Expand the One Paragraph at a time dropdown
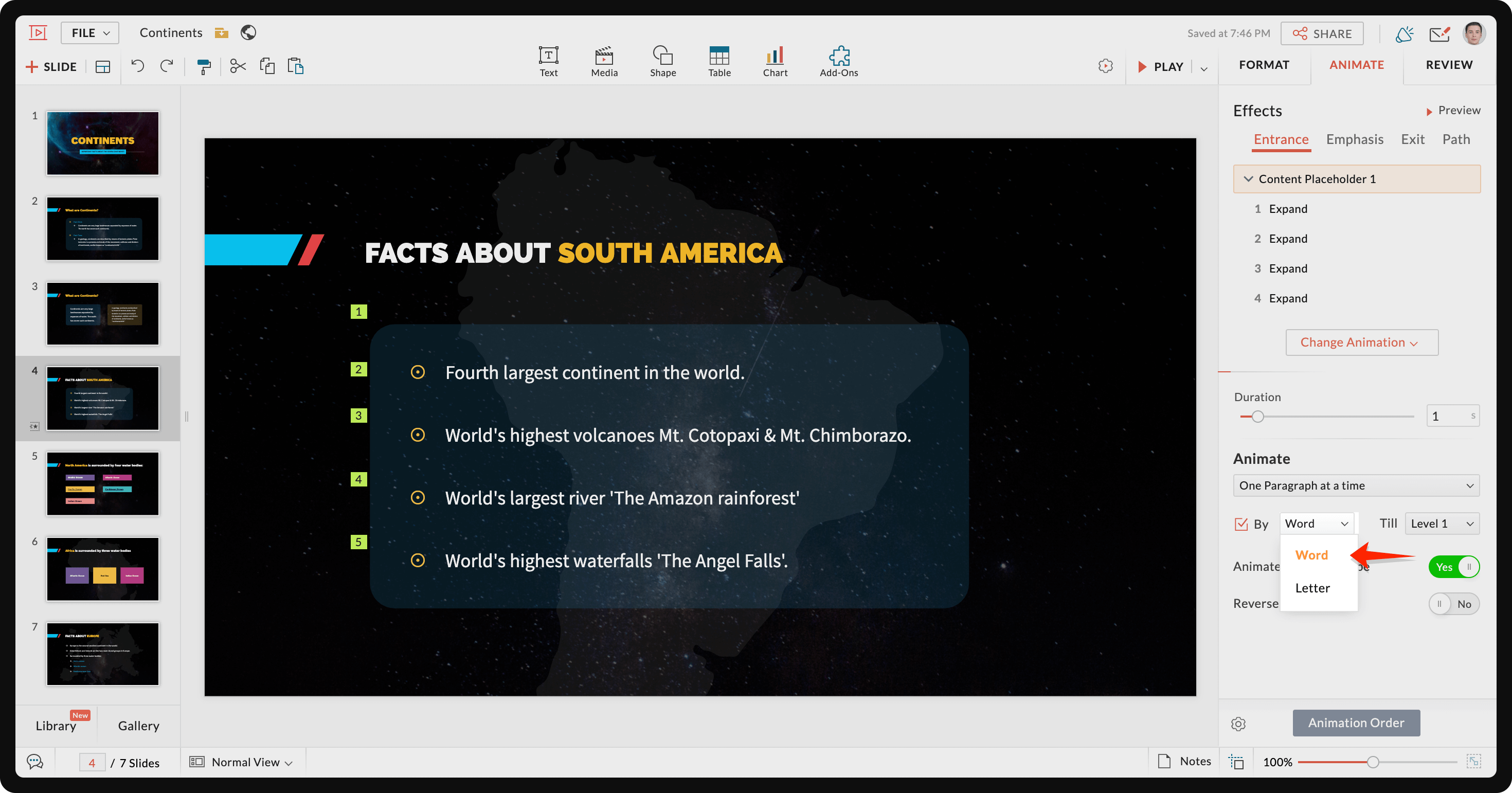The image size is (1512, 793). [1356, 485]
